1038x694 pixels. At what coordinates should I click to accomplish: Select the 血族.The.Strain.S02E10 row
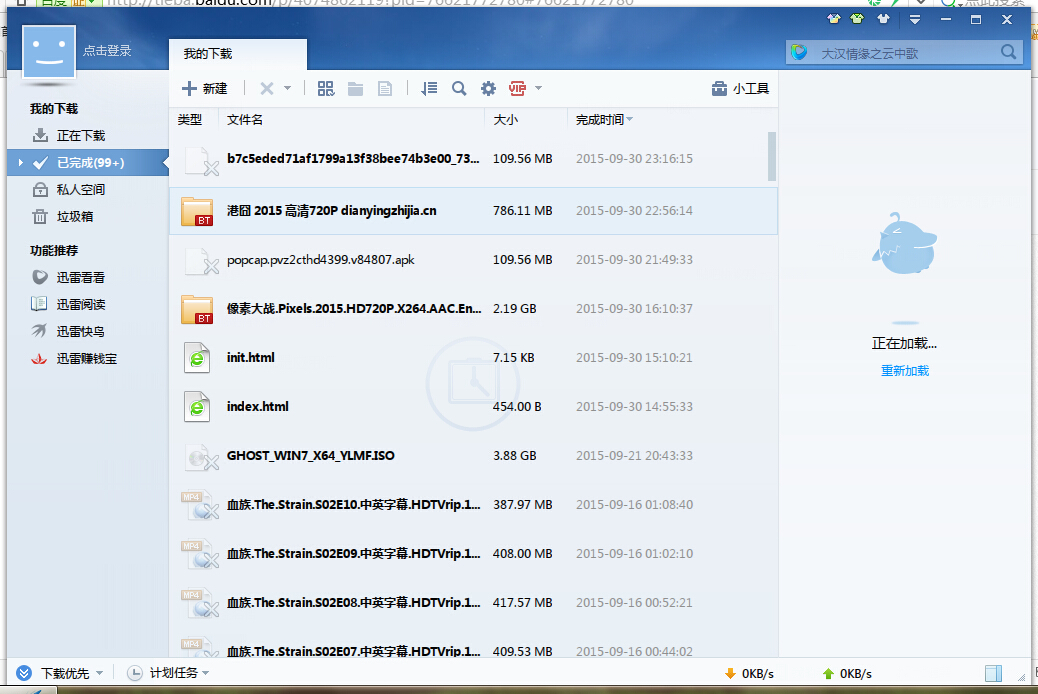[473, 505]
